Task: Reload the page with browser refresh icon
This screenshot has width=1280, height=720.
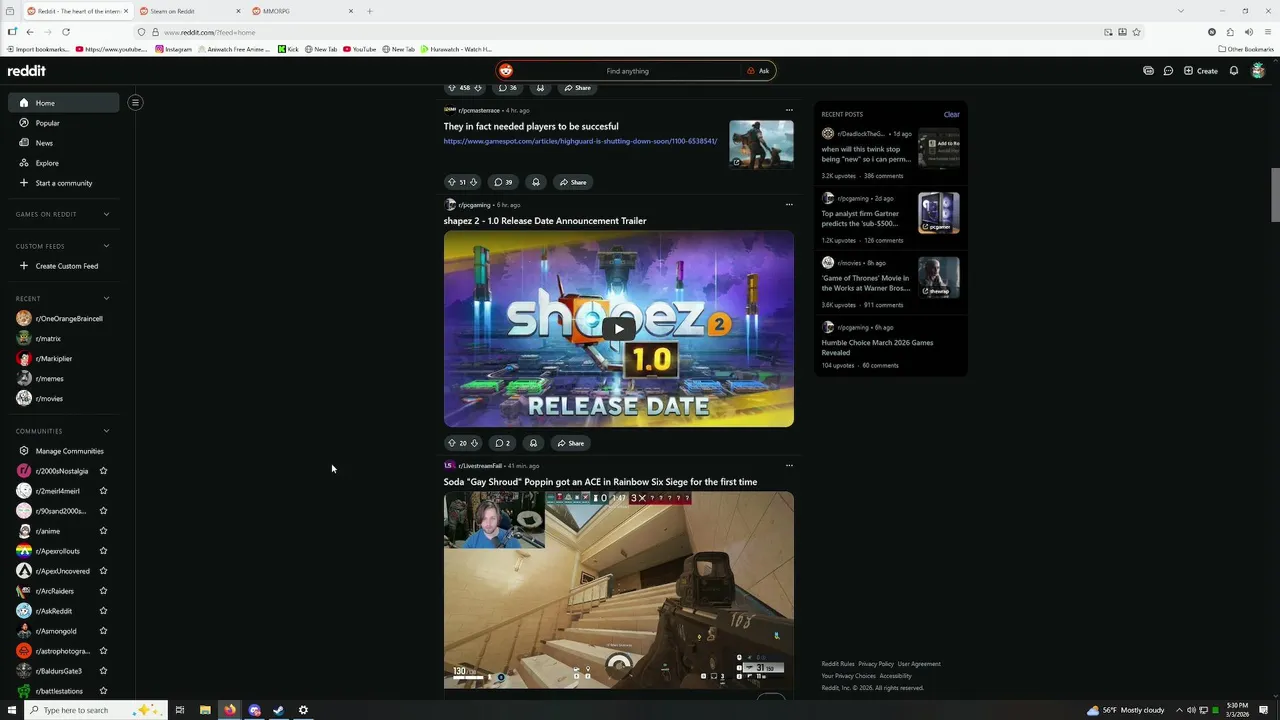Action: coord(66,32)
